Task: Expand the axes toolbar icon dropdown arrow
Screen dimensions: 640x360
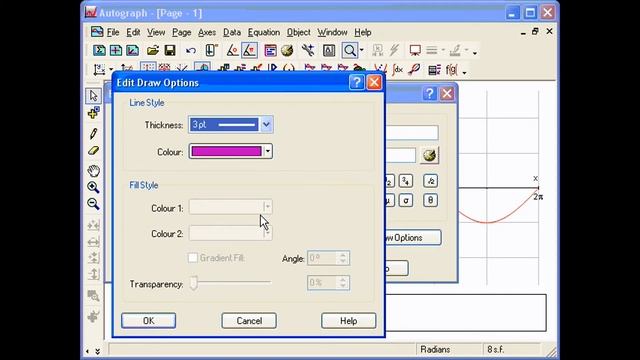Action: coord(111,70)
